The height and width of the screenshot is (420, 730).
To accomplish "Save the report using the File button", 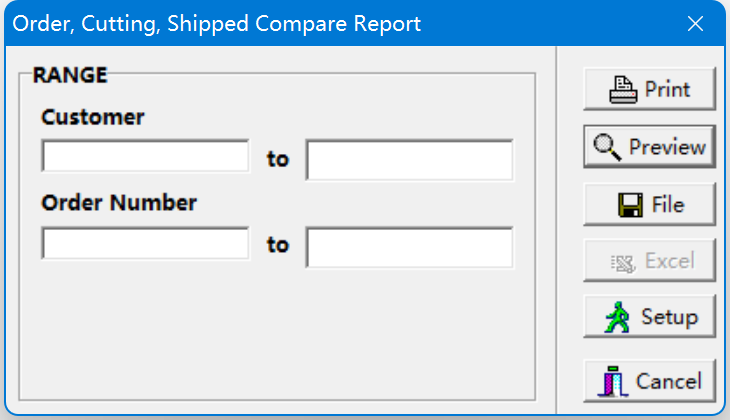I will 649,204.
